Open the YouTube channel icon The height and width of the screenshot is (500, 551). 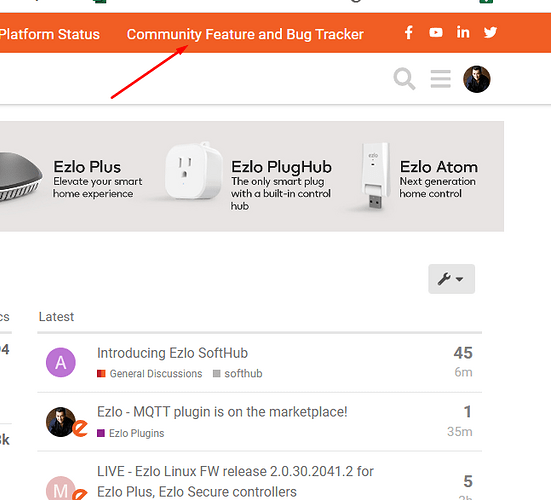click(436, 33)
